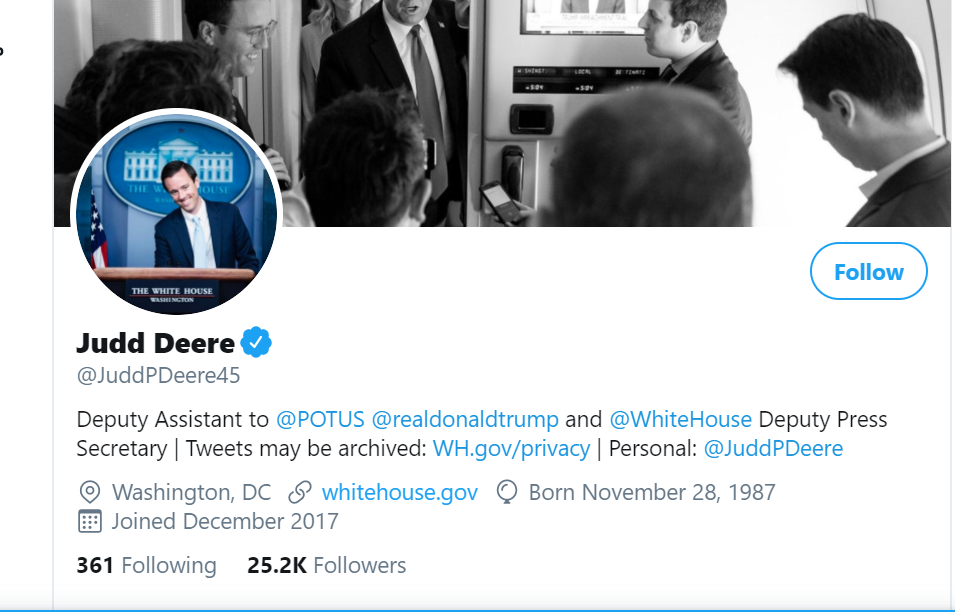Click the Born November 28, 1987 text
Image resolution: width=955 pixels, height=612 pixels.
coord(652,492)
